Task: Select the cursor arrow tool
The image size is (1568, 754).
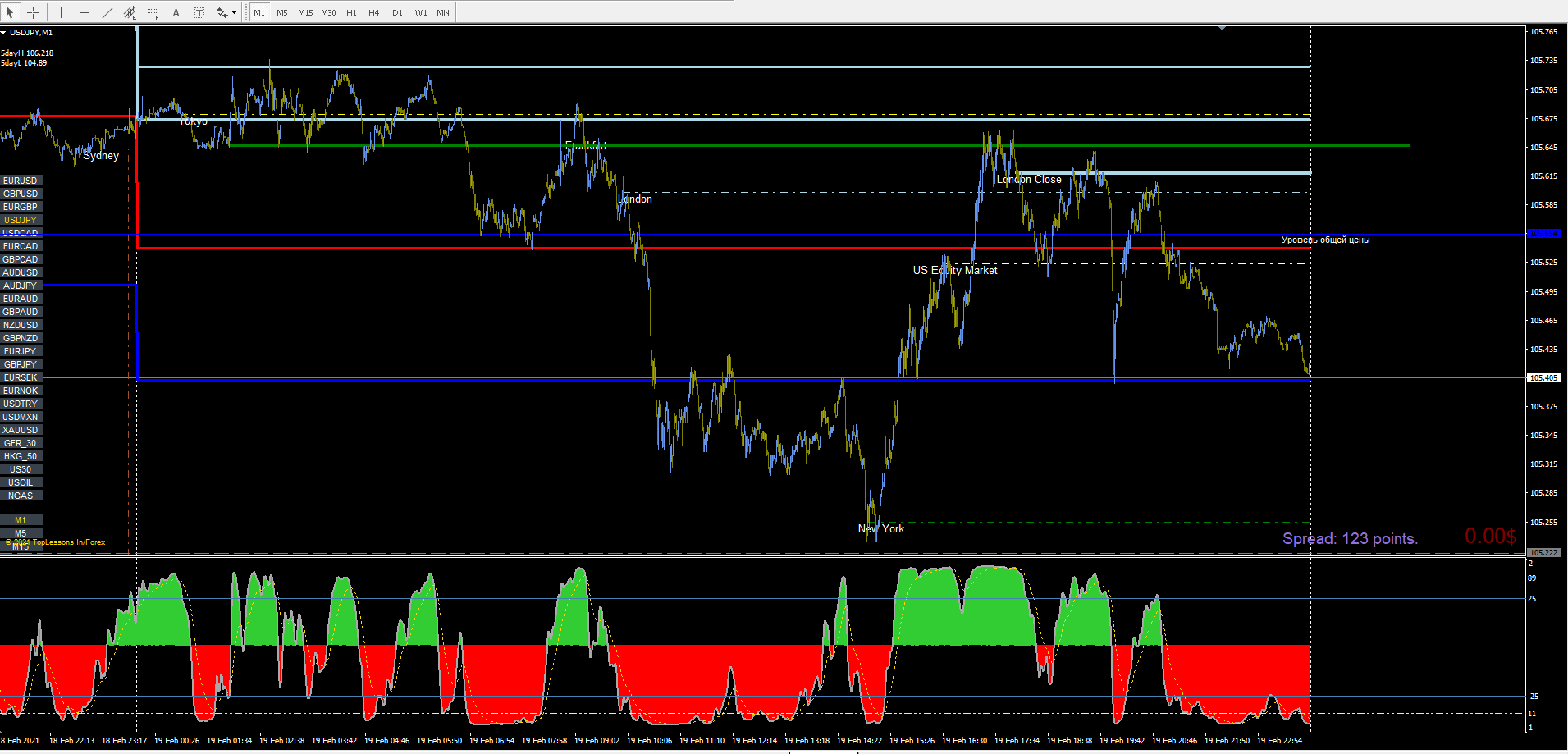Action: [11, 12]
